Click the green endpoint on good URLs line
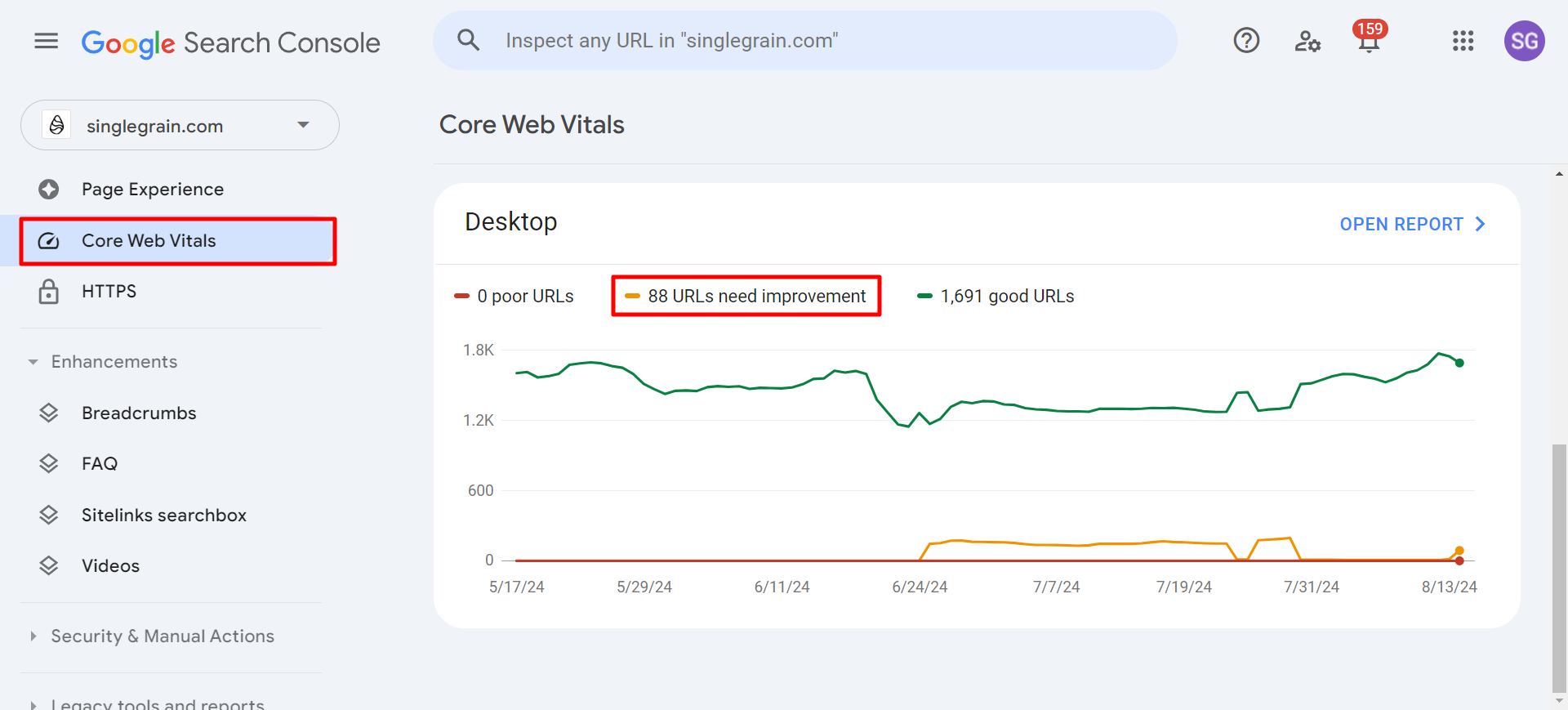Screen dimensions: 1568x710 (1459, 363)
